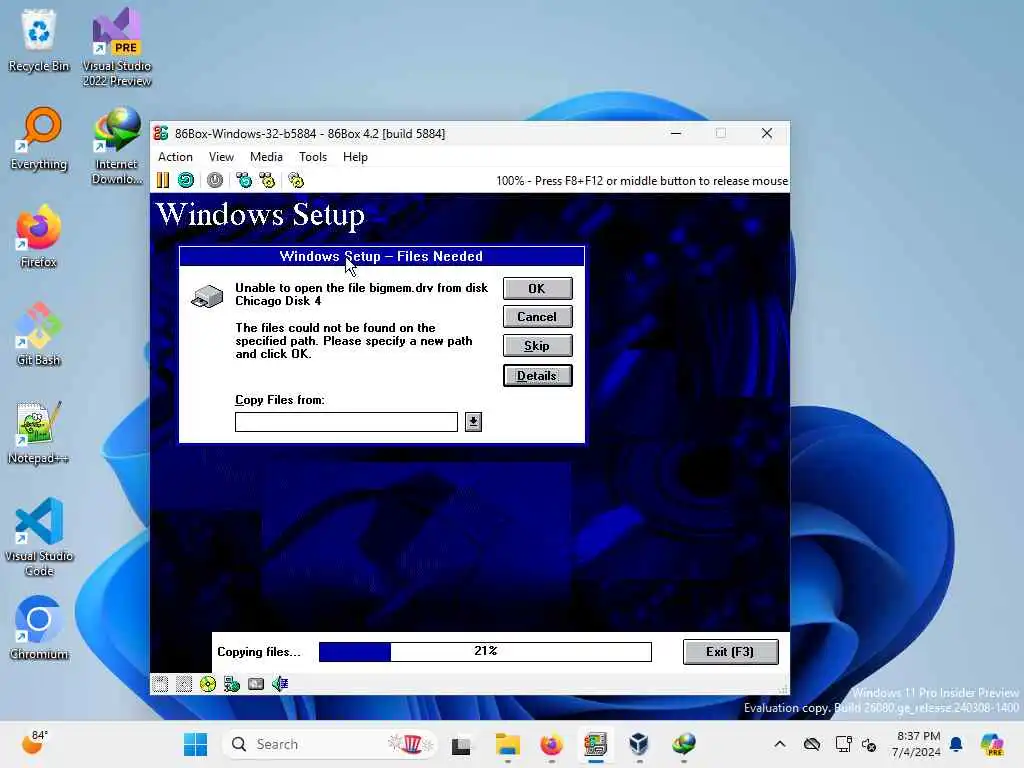
Task: Click first floppy drive status icon
Action: pyautogui.click(x=160, y=684)
